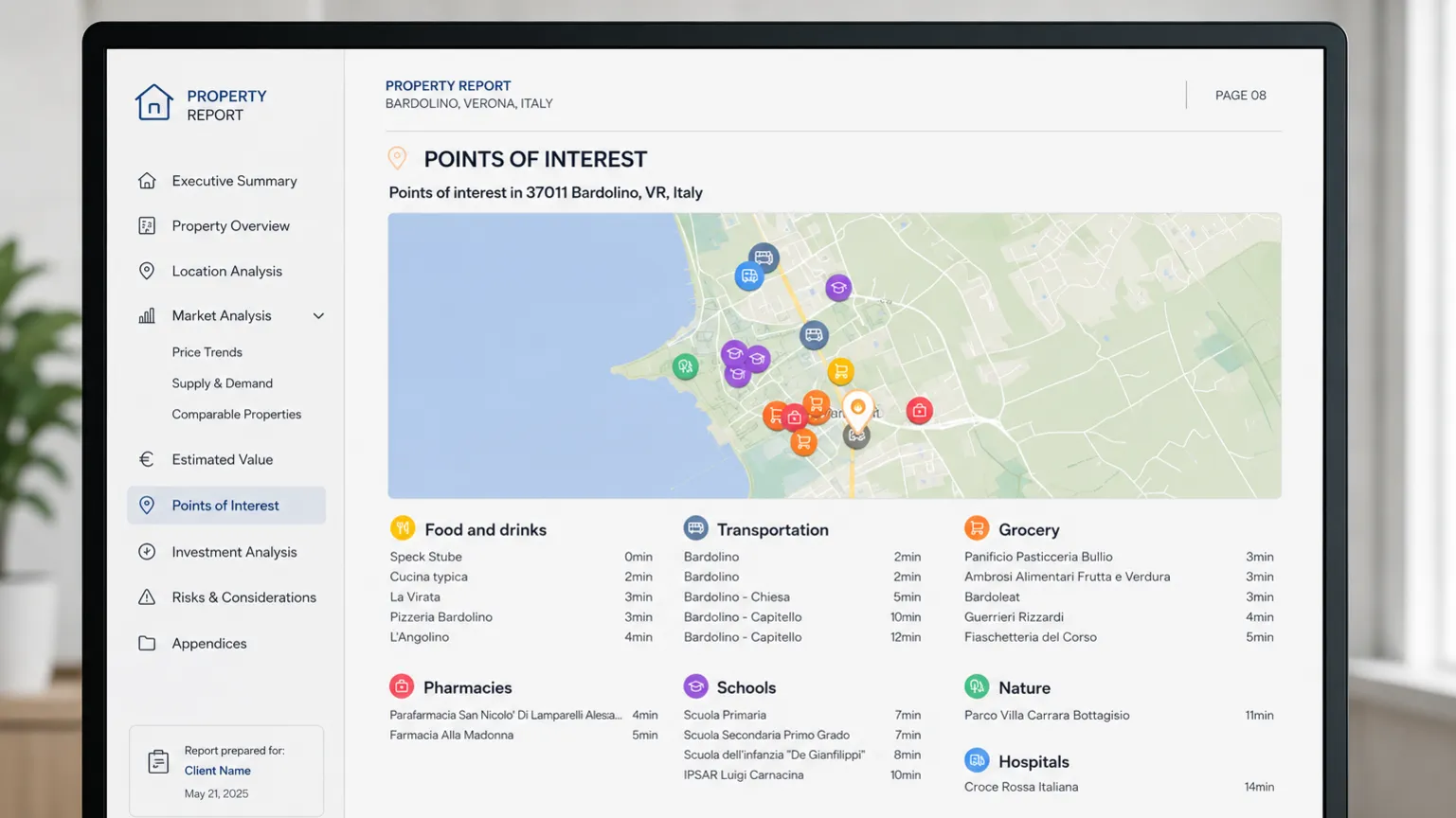Click the Risks & Considerations warning icon
Image resolution: width=1456 pixels, height=818 pixels.
click(x=147, y=597)
